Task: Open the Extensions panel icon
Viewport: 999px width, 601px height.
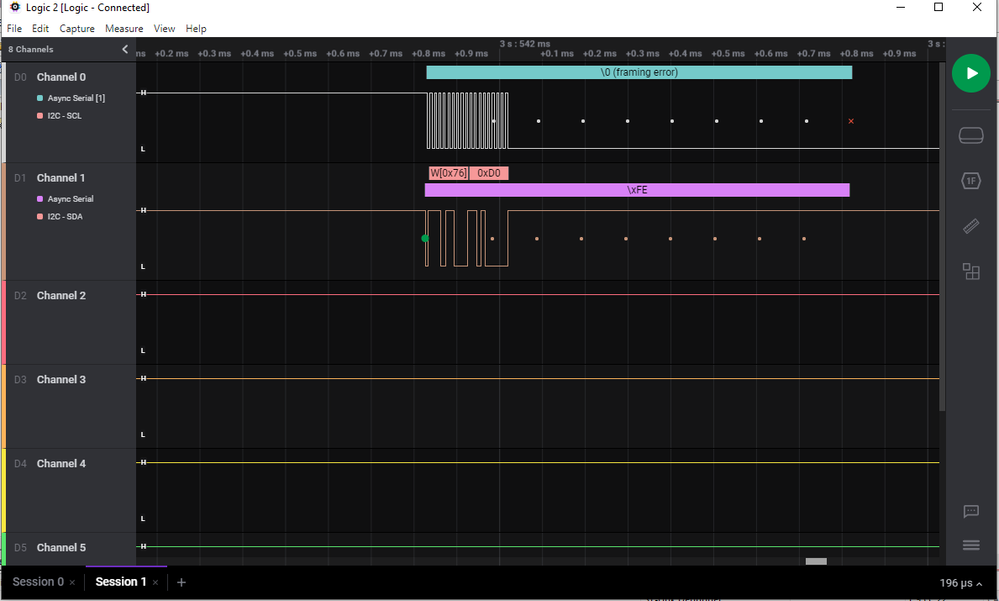Action: click(x=971, y=272)
